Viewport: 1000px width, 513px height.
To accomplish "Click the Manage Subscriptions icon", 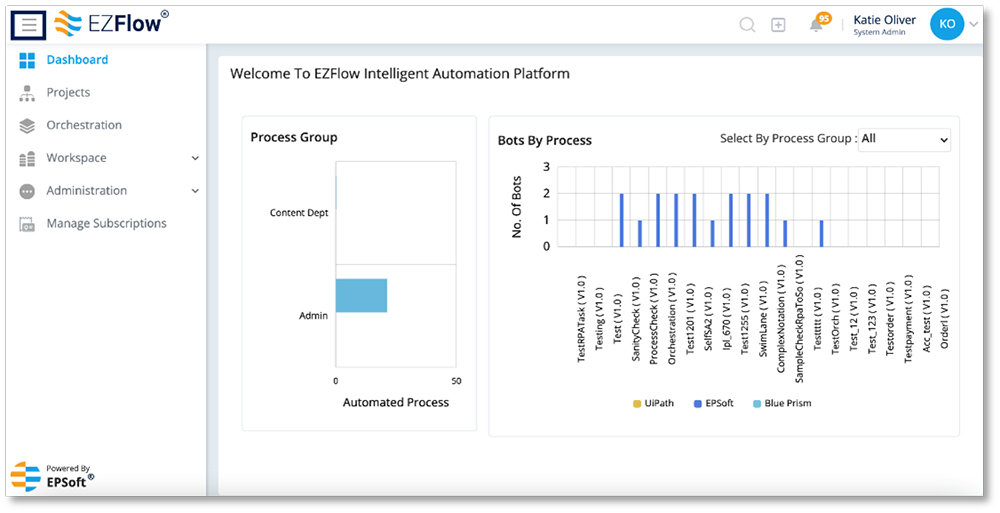I will point(27,224).
